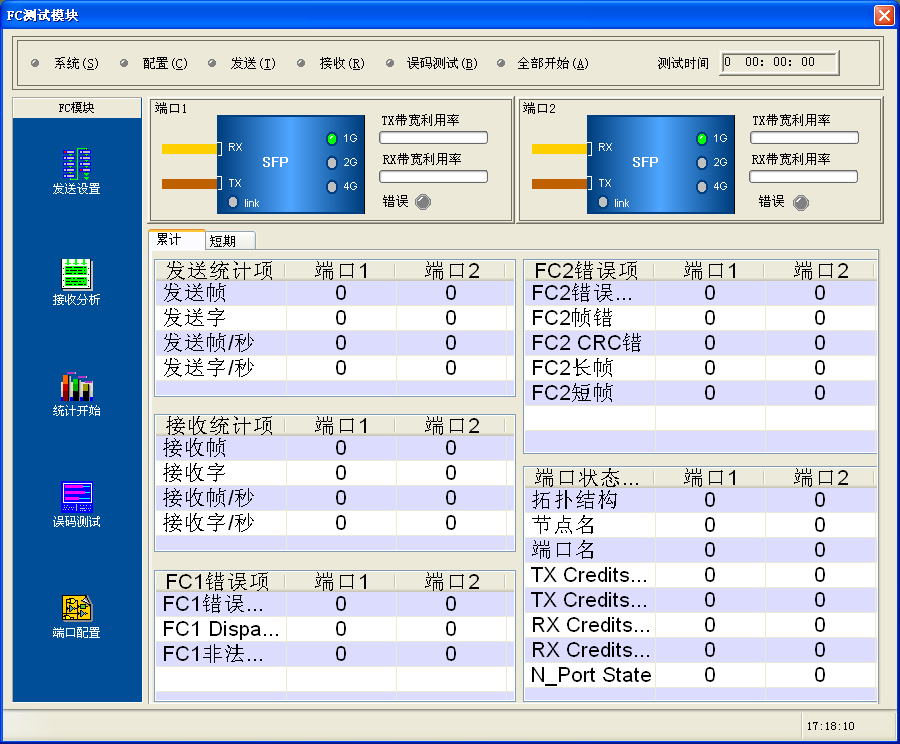The width and height of the screenshot is (900, 744).
Task: Select the 接收帧 row
Action: tap(335, 448)
